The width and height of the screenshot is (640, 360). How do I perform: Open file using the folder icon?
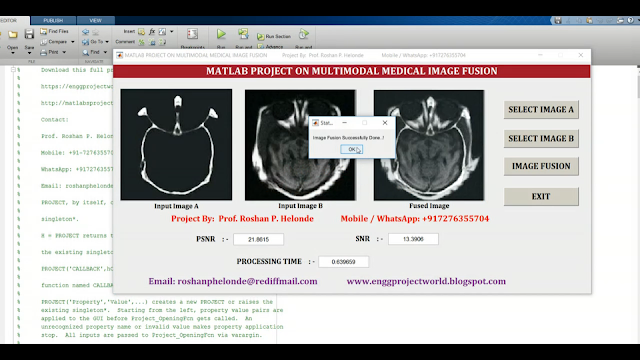[x=13, y=35]
